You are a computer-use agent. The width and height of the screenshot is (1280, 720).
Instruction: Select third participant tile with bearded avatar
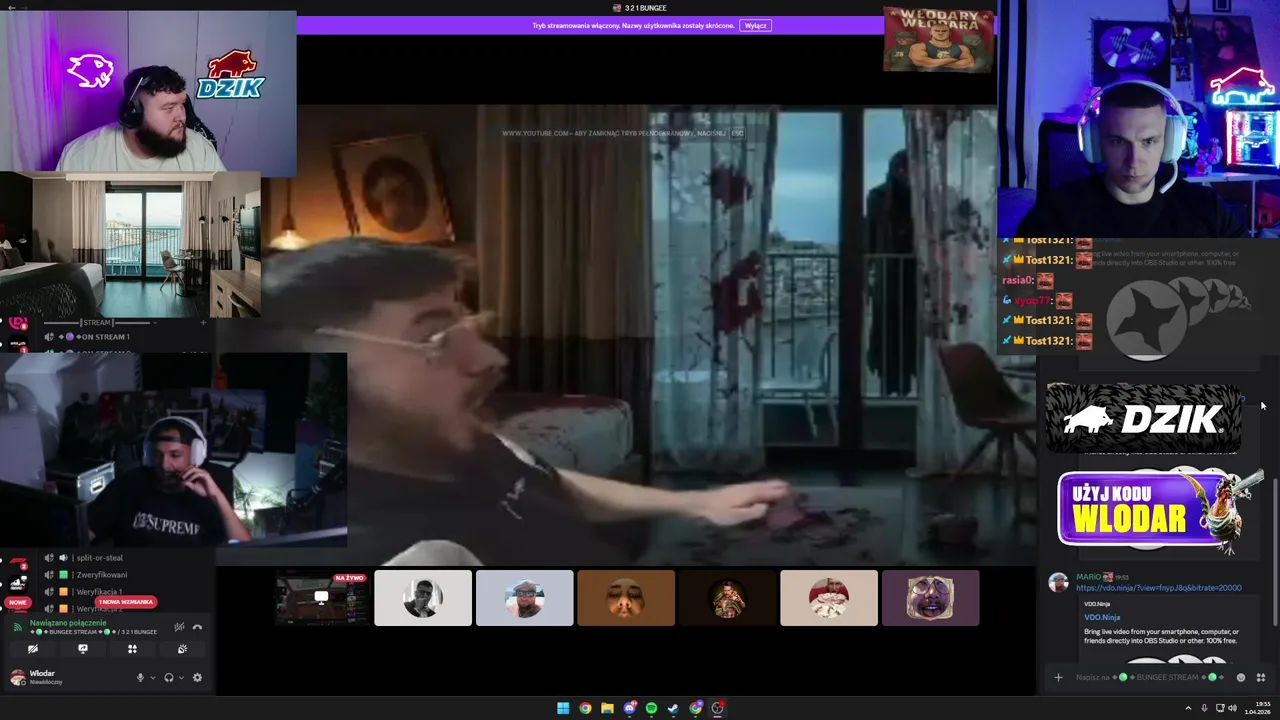click(524, 598)
